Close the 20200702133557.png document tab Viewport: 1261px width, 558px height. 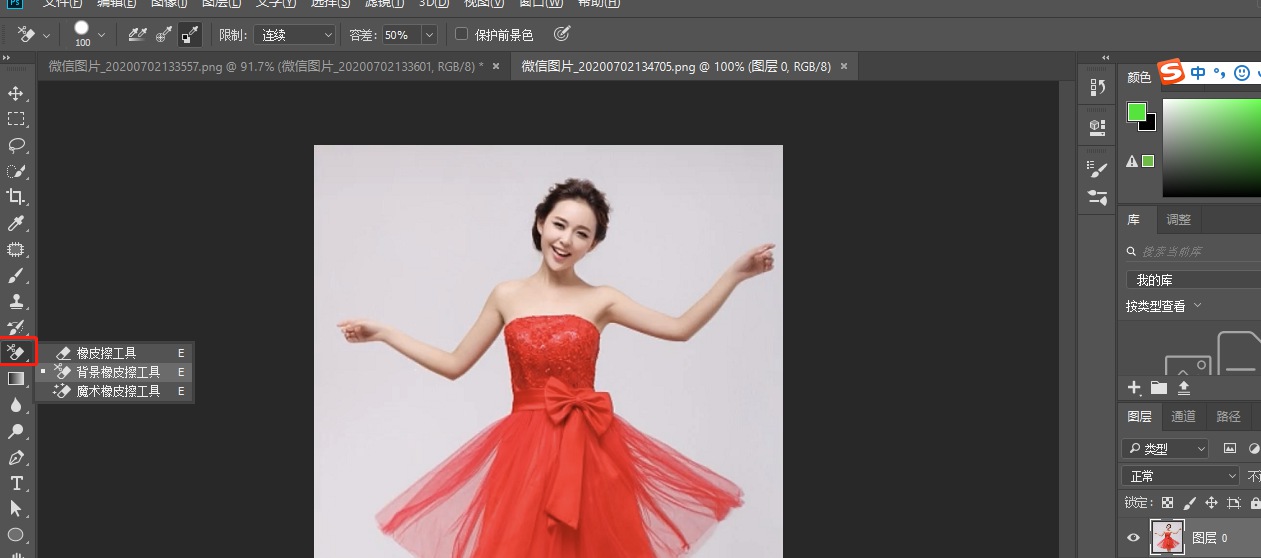click(x=496, y=66)
